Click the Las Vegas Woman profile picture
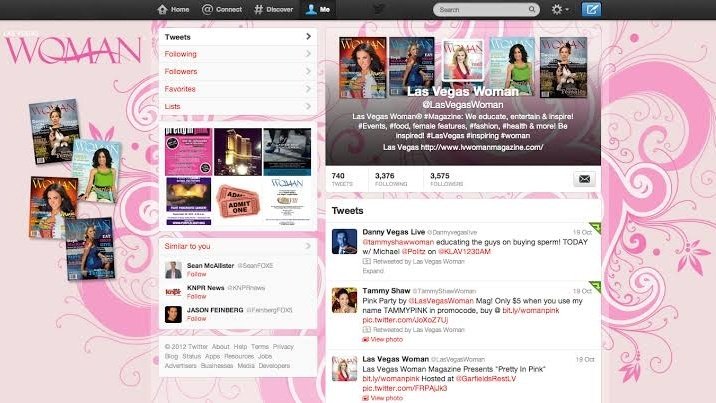 [x=463, y=60]
